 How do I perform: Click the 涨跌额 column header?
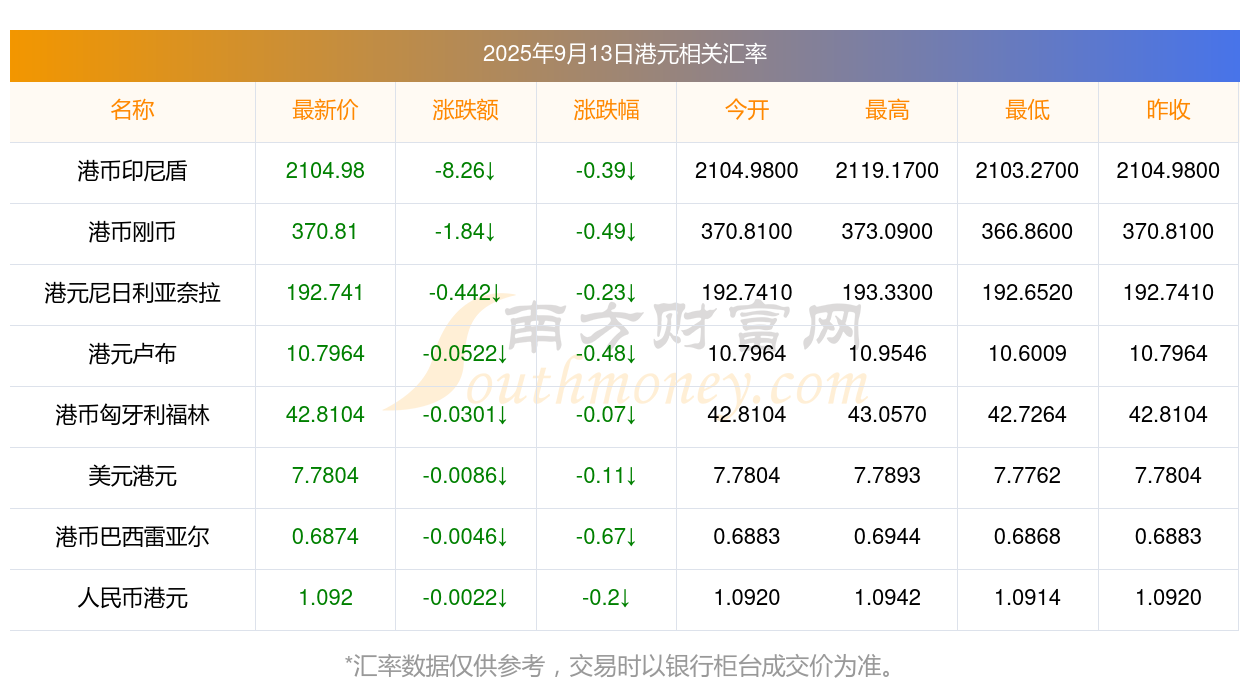pos(466,110)
